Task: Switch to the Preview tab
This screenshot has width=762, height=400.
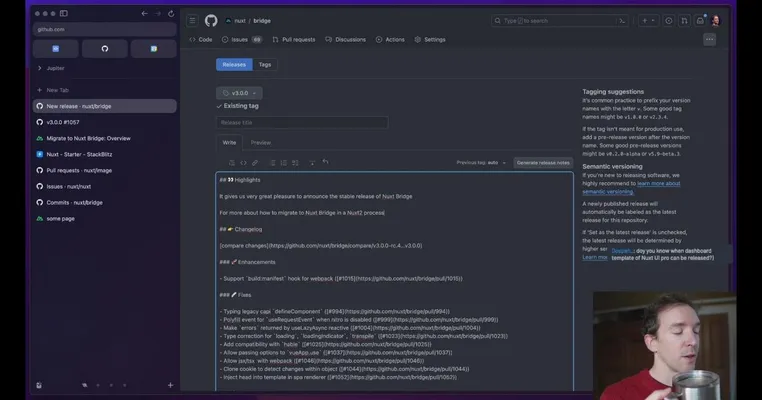Action: [261, 142]
